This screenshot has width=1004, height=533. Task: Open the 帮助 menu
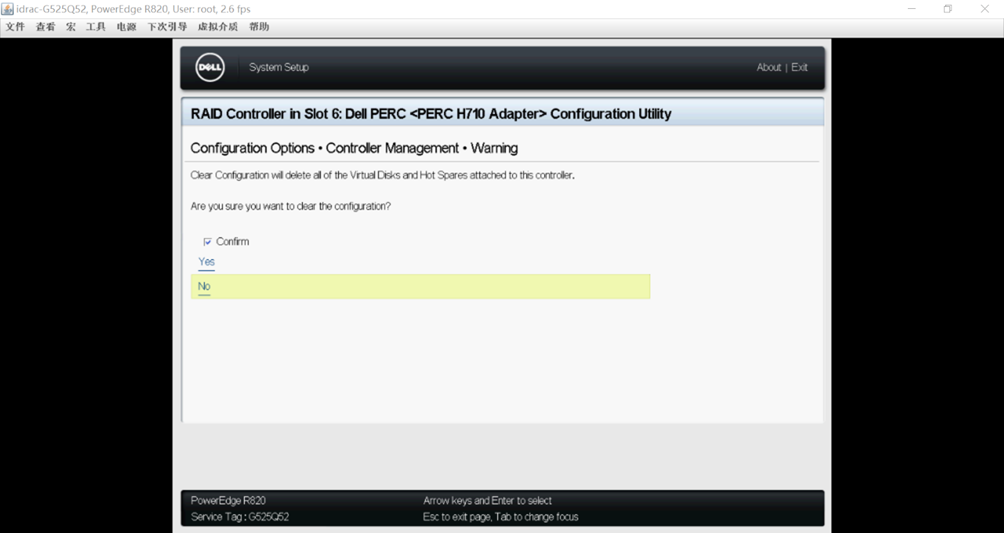pos(259,27)
